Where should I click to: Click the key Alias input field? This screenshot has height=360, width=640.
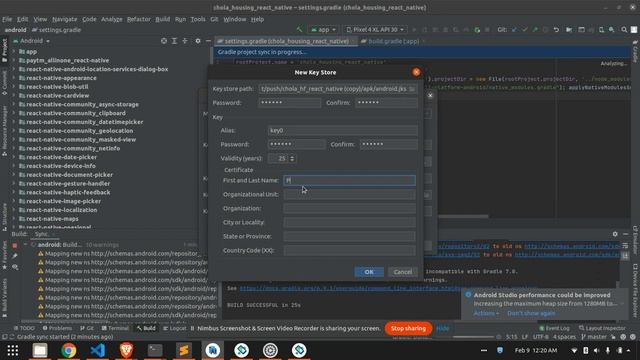click(x=342, y=131)
